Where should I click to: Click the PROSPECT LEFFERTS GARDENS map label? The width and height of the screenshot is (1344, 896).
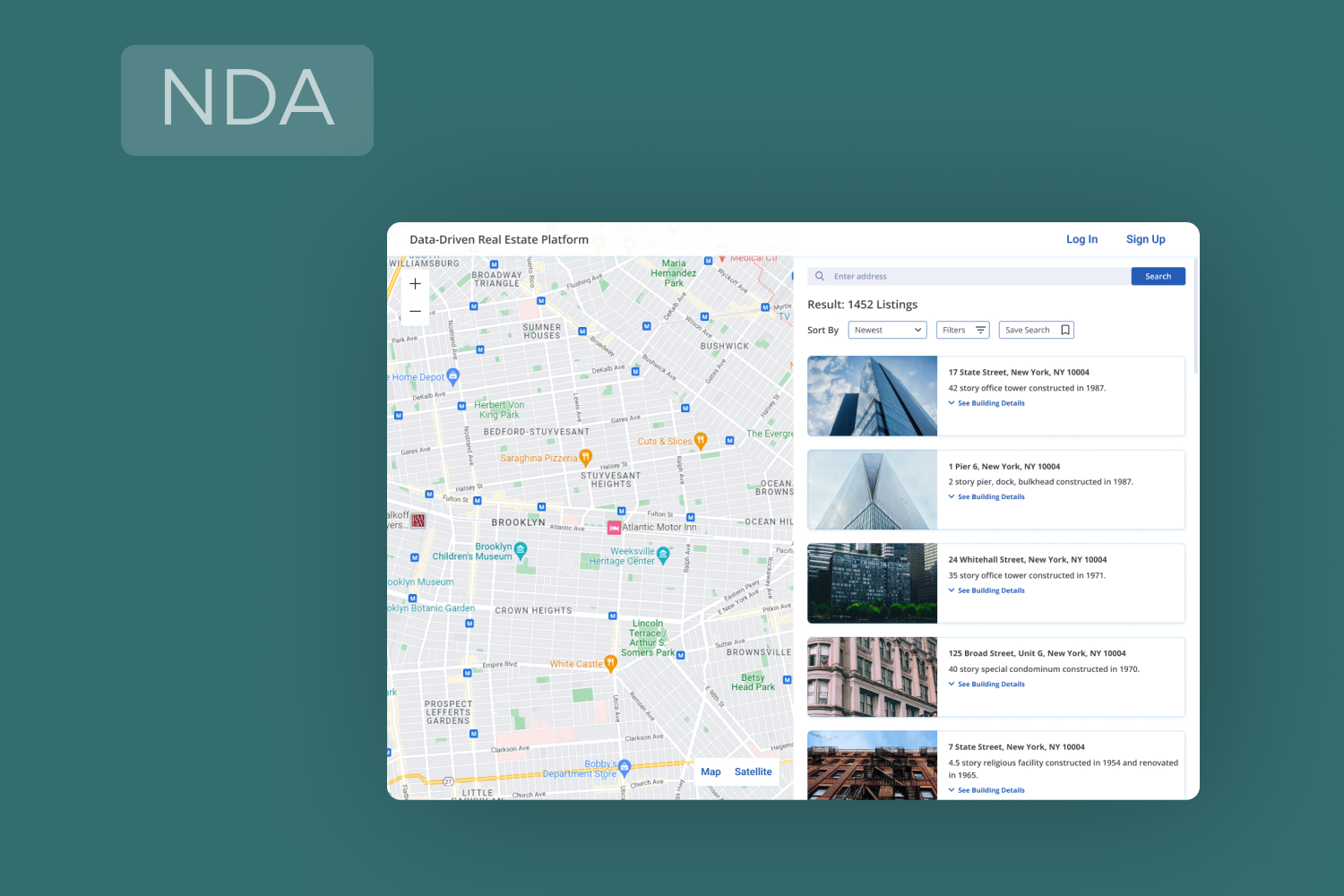click(x=448, y=712)
